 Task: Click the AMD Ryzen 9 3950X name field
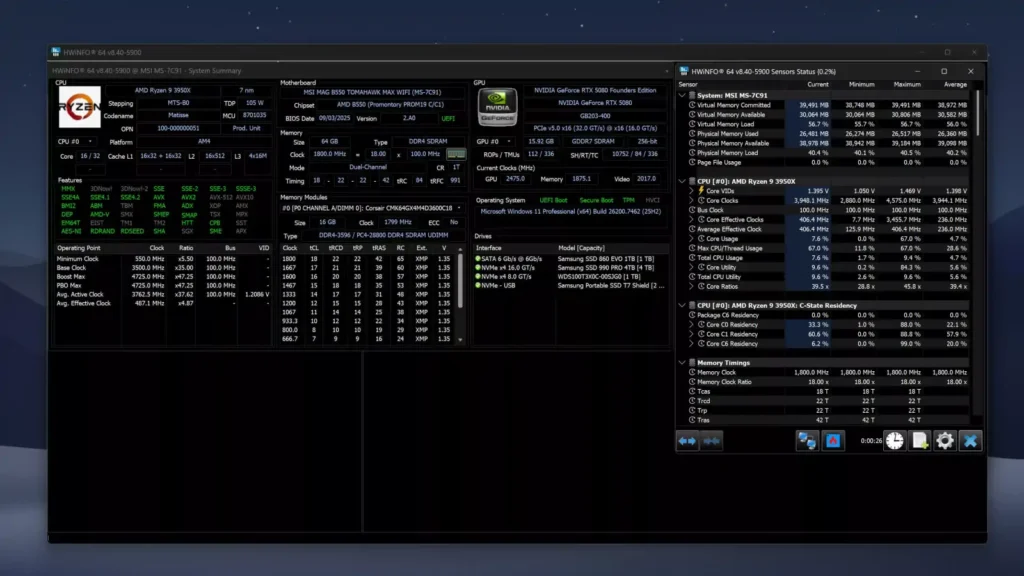coord(163,91)
